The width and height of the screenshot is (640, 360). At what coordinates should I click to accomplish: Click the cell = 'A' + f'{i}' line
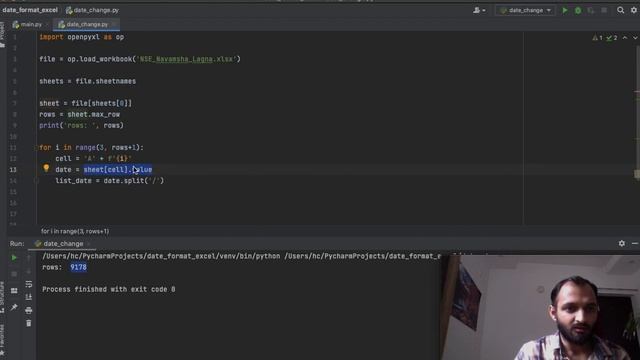pos(93,159)
